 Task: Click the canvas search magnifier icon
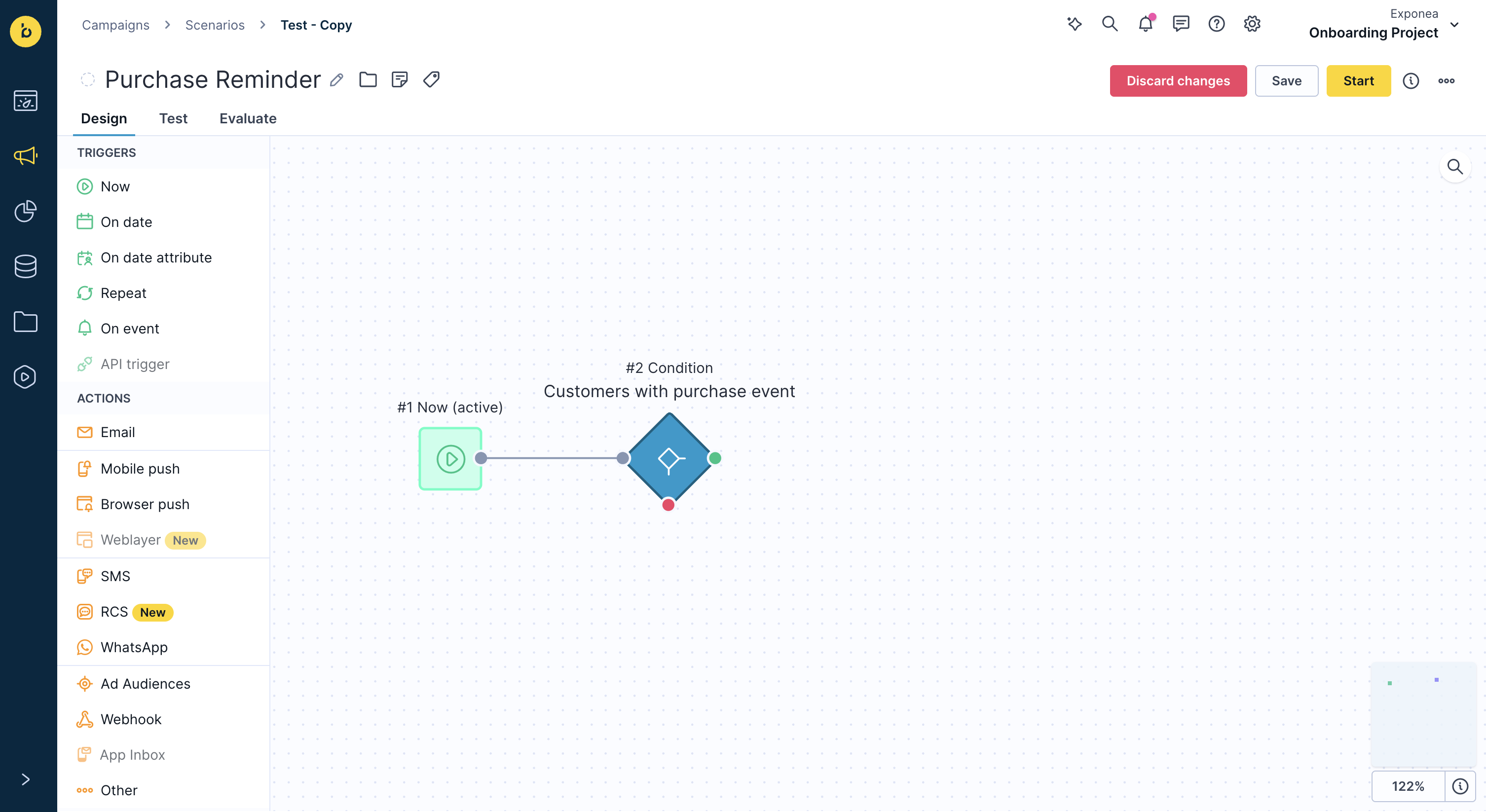[x=1455, y=167]
